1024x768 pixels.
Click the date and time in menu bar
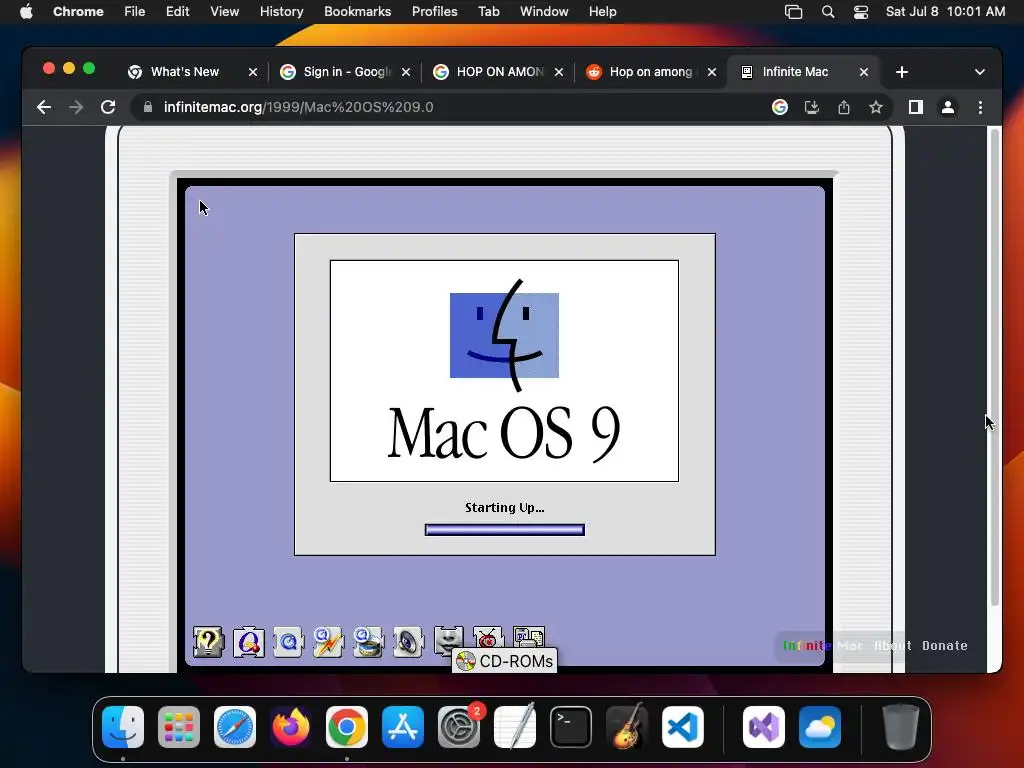pyautogui.click(x=945, y=12)
